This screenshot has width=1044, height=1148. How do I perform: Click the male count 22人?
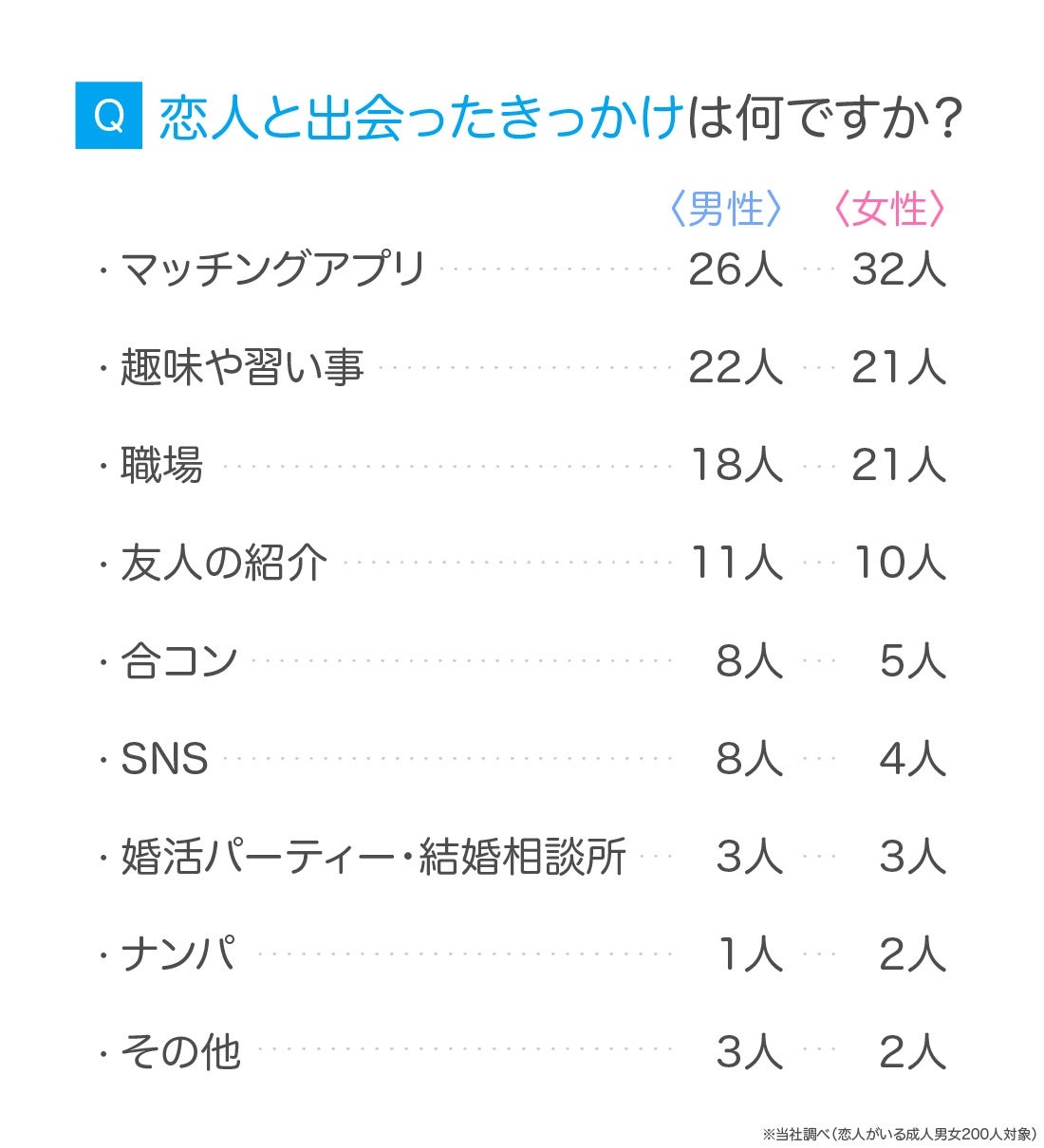pyautogui.click(x=736, y=367)
